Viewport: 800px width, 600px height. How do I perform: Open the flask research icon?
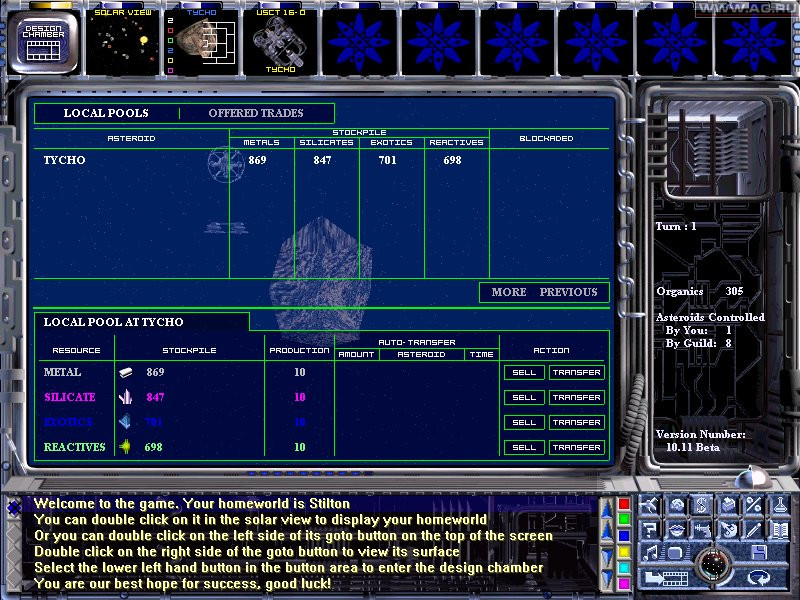click(x=780, y=505)
